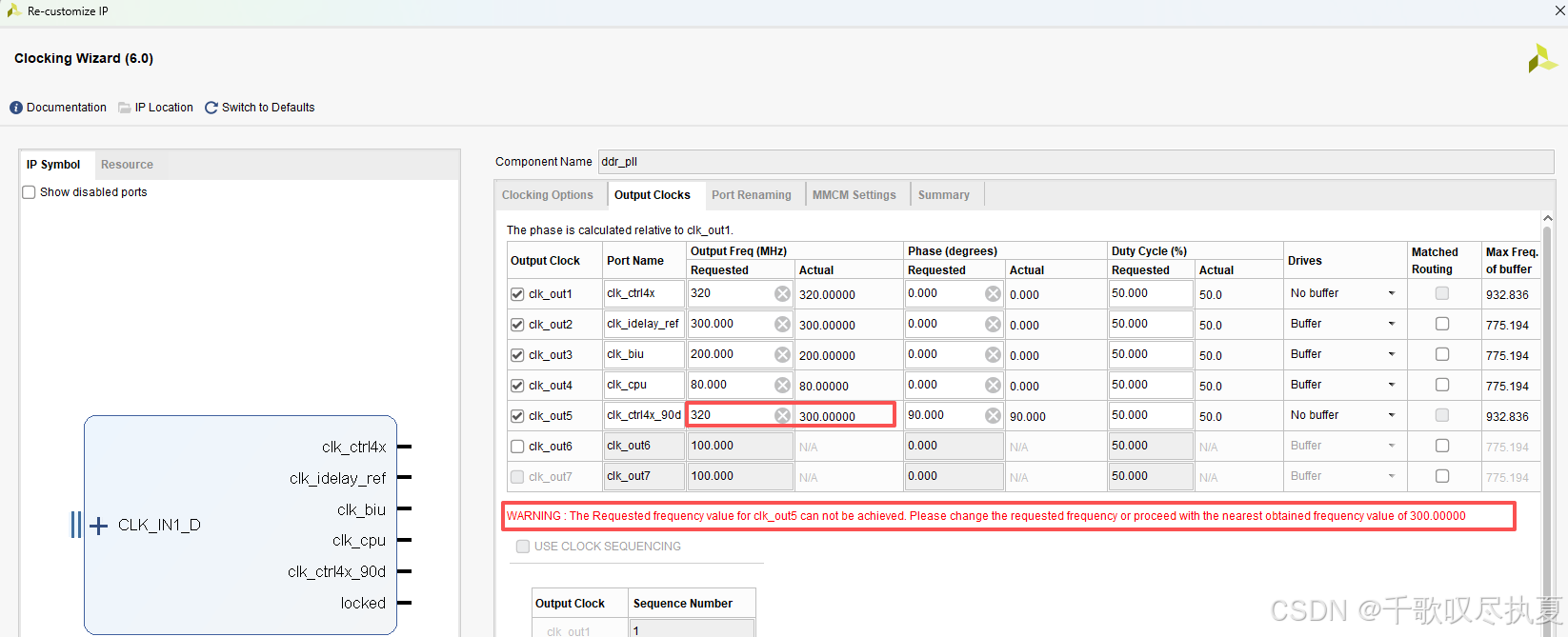Image resolution: width=1568 pixels, height=637 pixels.
Task: Uncheck the clk_out4 output clock
Action: click(517, 386)
